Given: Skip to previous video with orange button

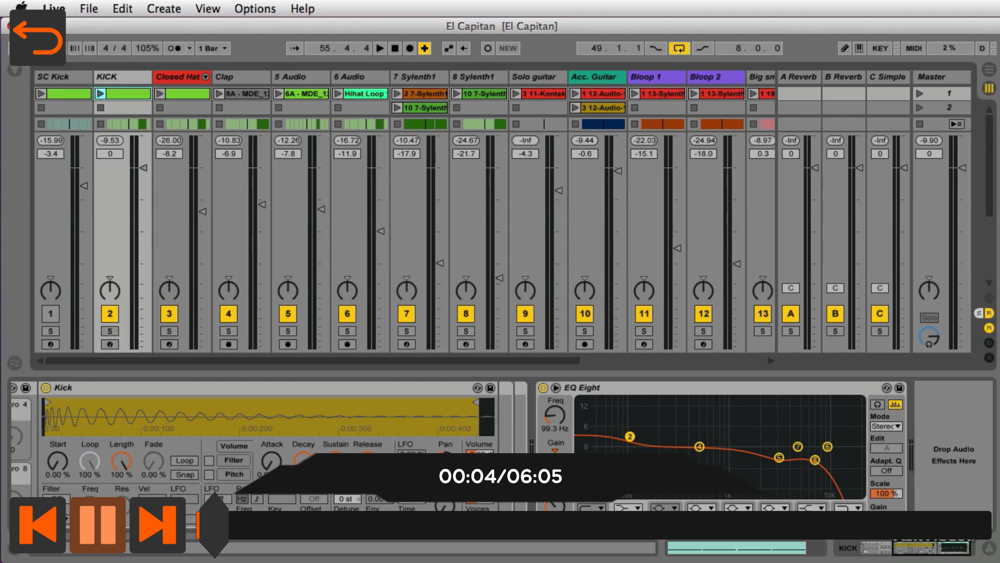Looking at the screenshot, I should [38, 525].
